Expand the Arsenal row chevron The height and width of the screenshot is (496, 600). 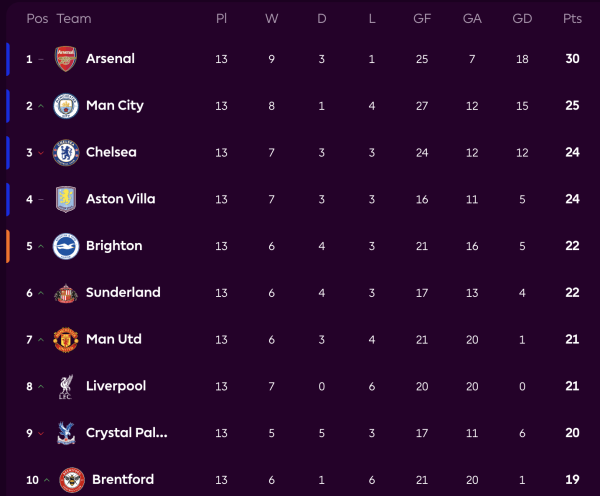click(x=41, y=59)
